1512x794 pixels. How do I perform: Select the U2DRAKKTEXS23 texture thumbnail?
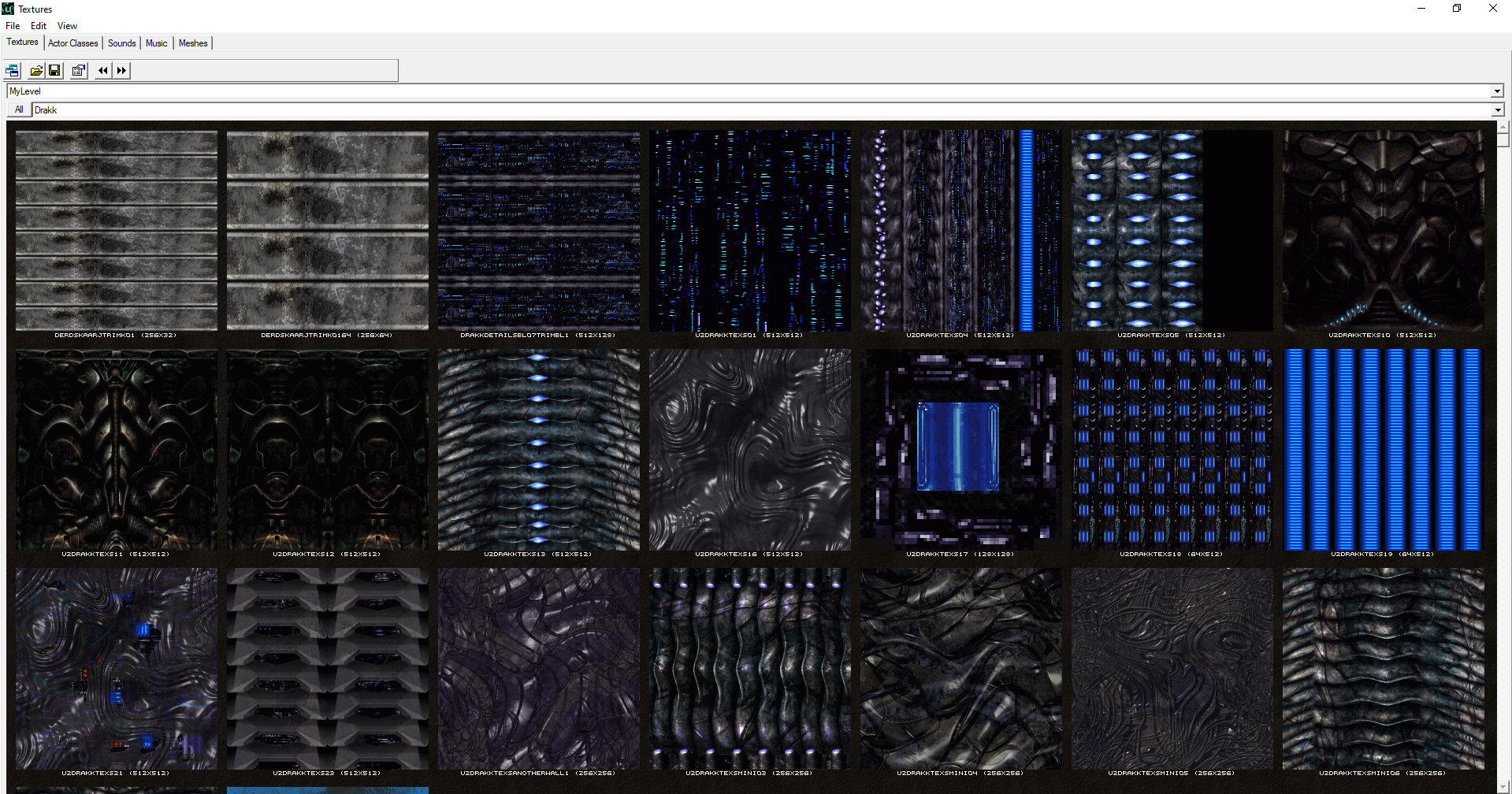click(x=328, y=669)
